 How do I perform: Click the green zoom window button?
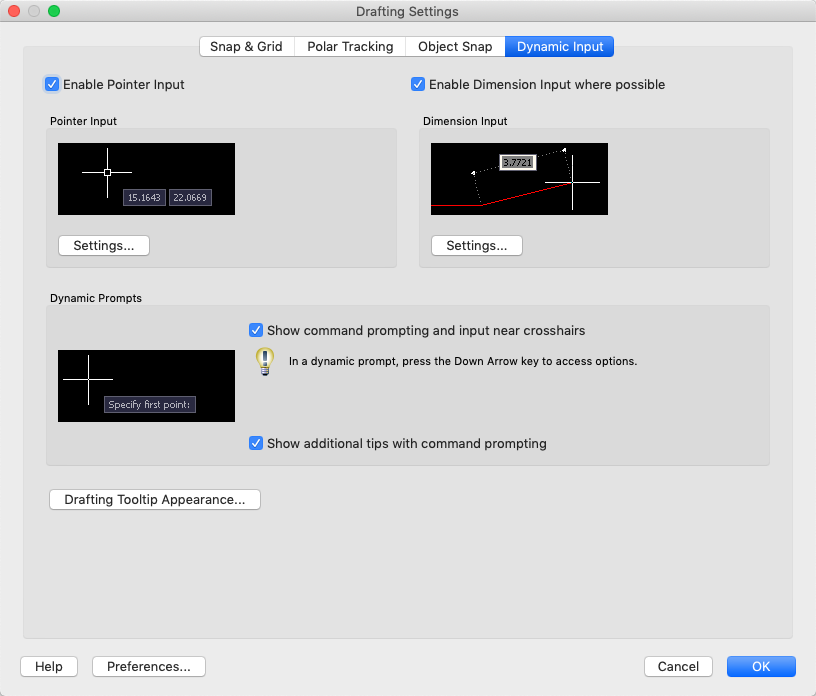tap(54, 11)
